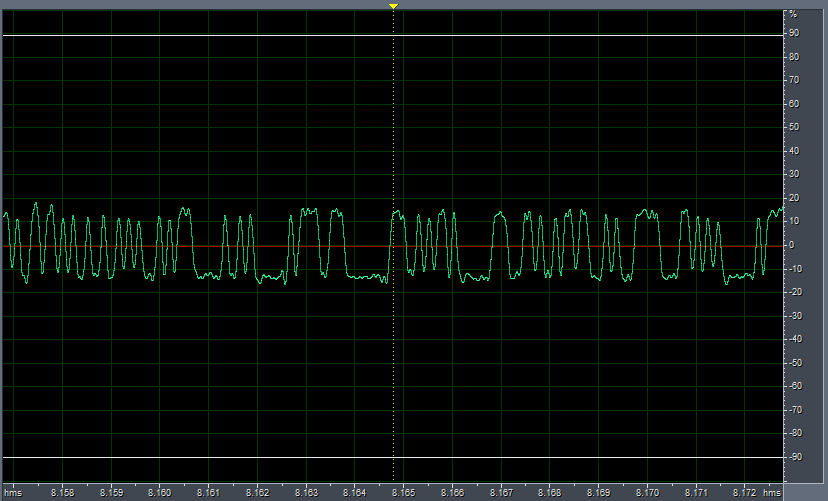Click the 8.167 time ruler label

[501, 493]
